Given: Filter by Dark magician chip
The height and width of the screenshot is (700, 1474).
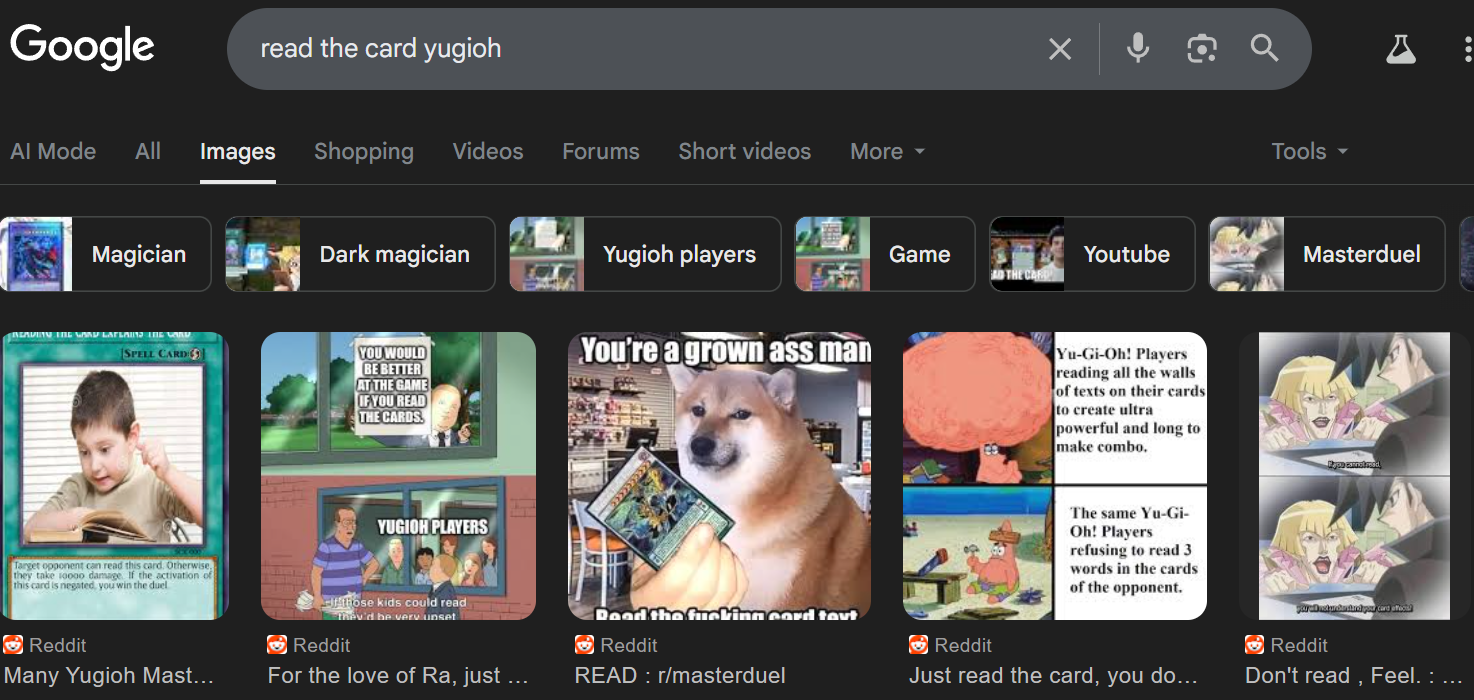Looking at the screenshot, I should pos(360,254).
